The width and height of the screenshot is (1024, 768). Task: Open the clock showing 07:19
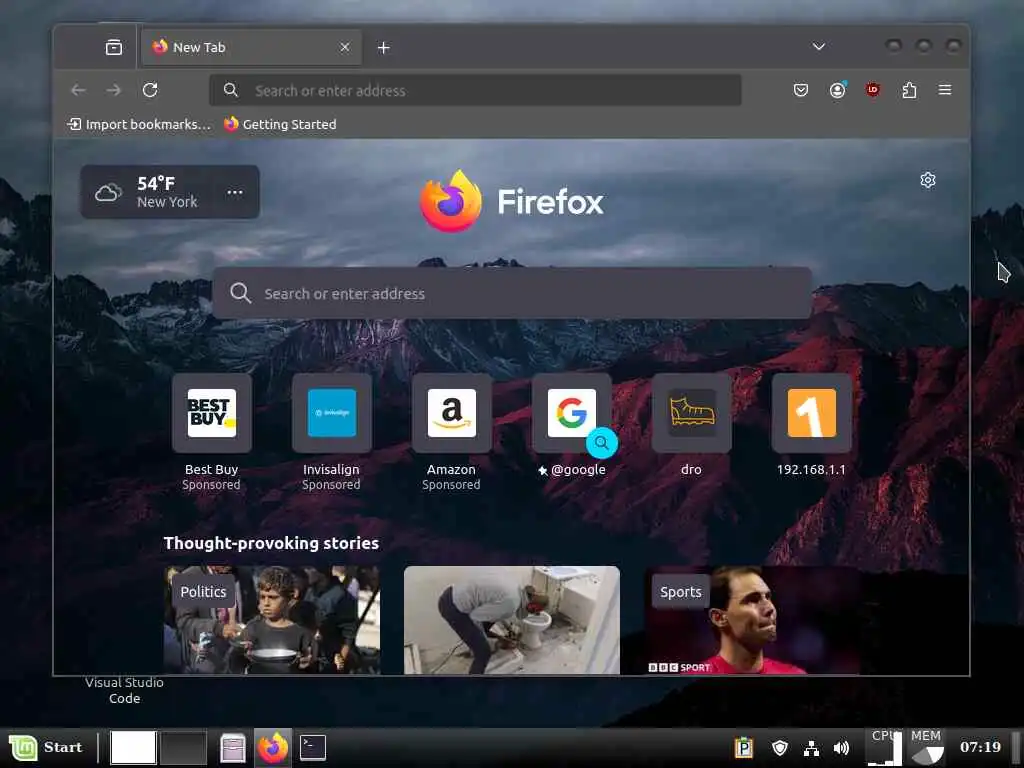coord(980,746)
